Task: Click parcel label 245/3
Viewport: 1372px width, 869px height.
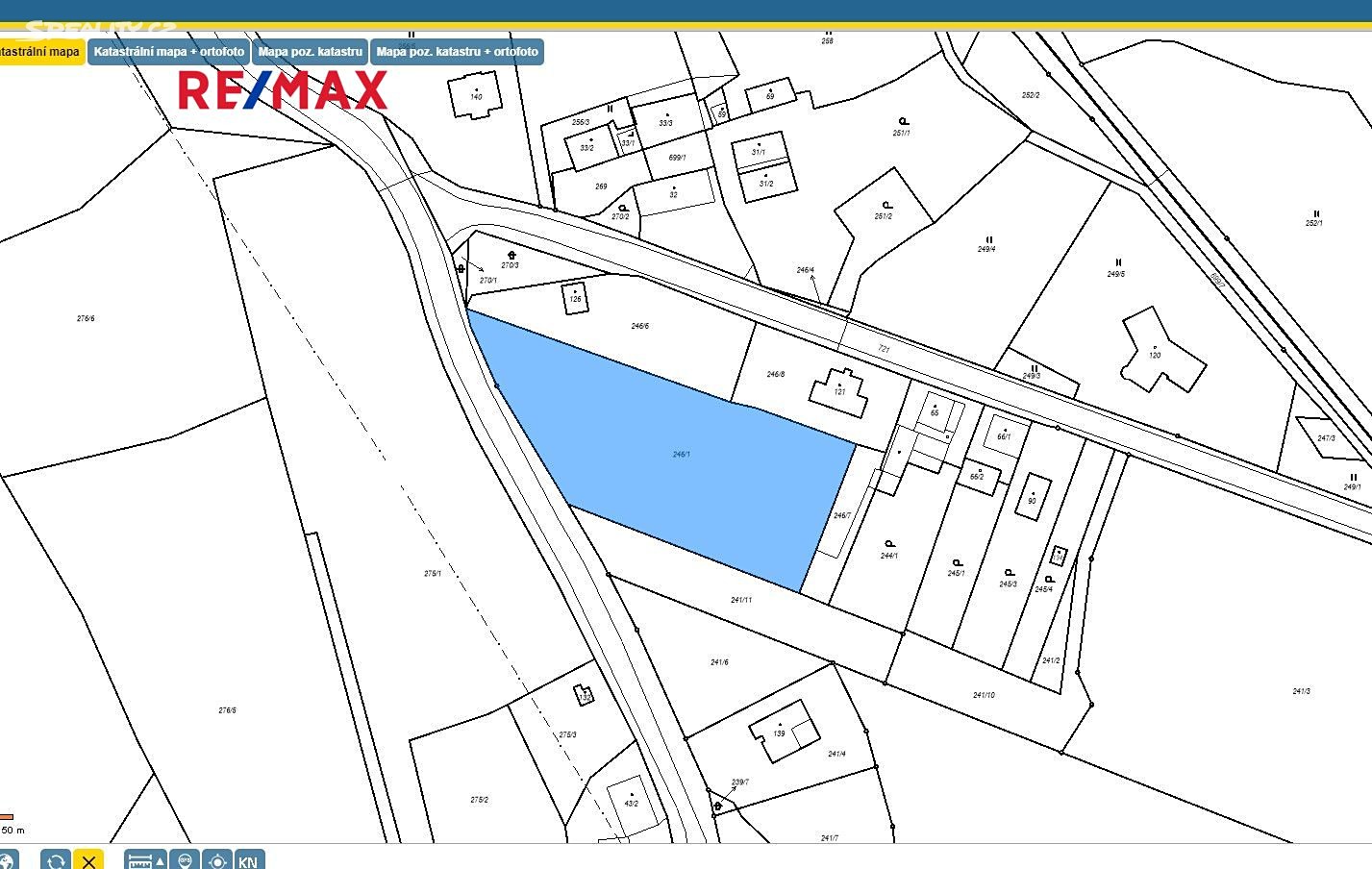Action: (1008, 584)
